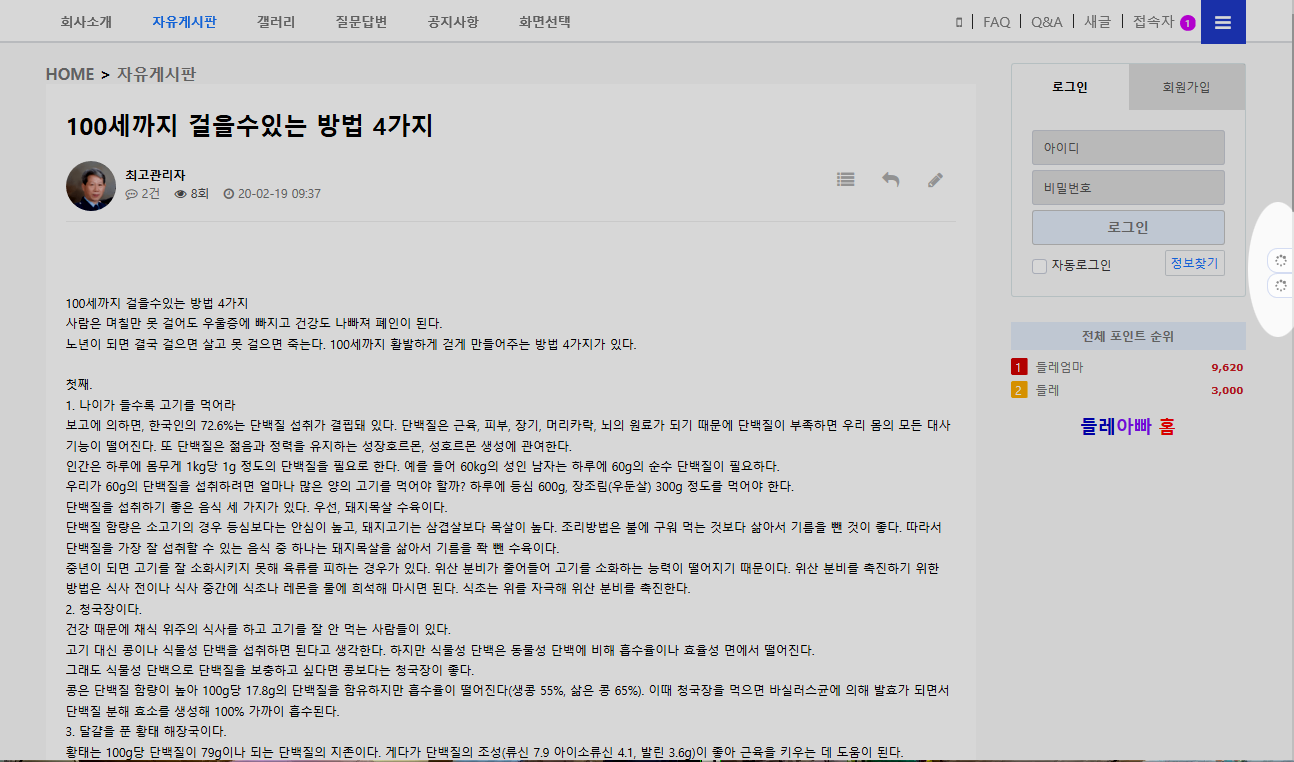Open the 화면선택 menu
1294x762 pixels.
pyautogui.click(x=545, y=21)
